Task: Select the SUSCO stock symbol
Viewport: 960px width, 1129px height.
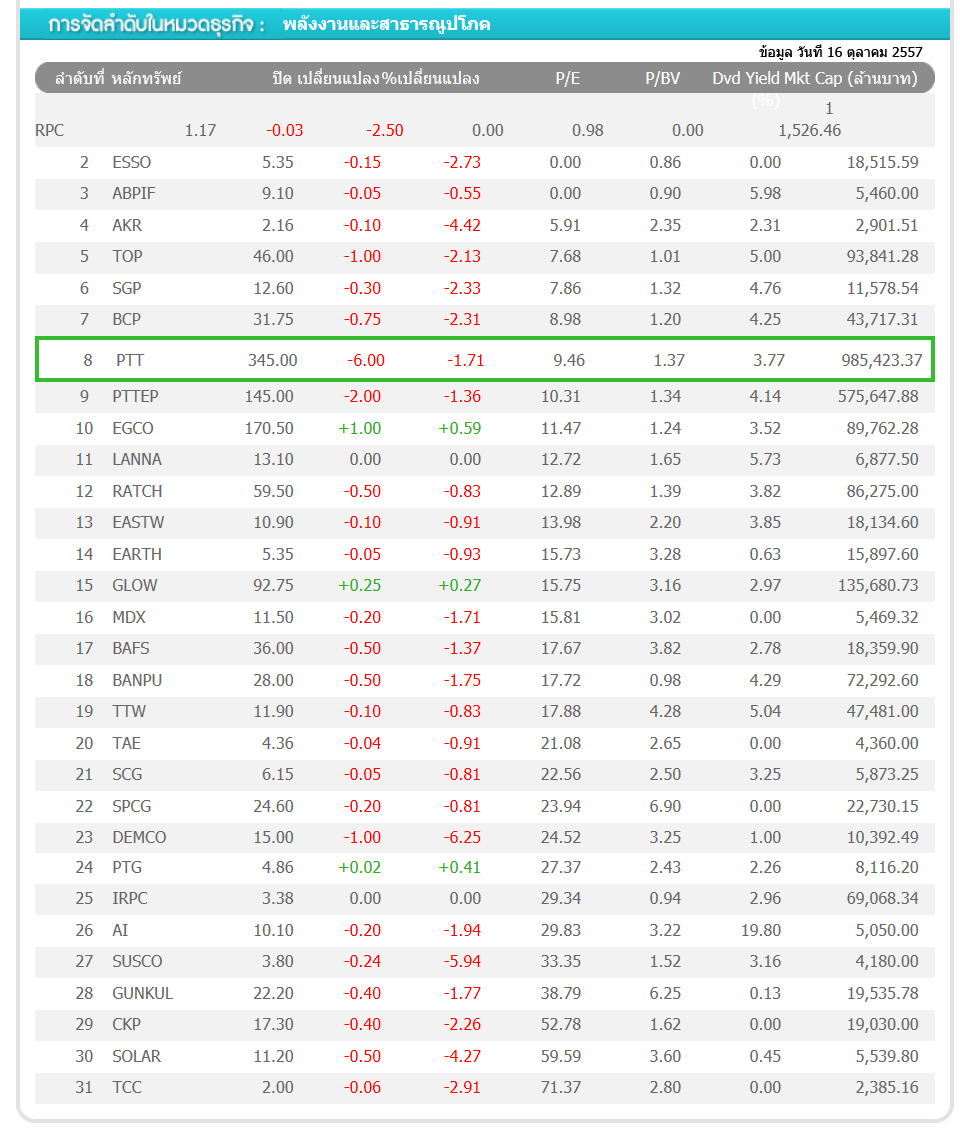Action: [x=137, y=961]
